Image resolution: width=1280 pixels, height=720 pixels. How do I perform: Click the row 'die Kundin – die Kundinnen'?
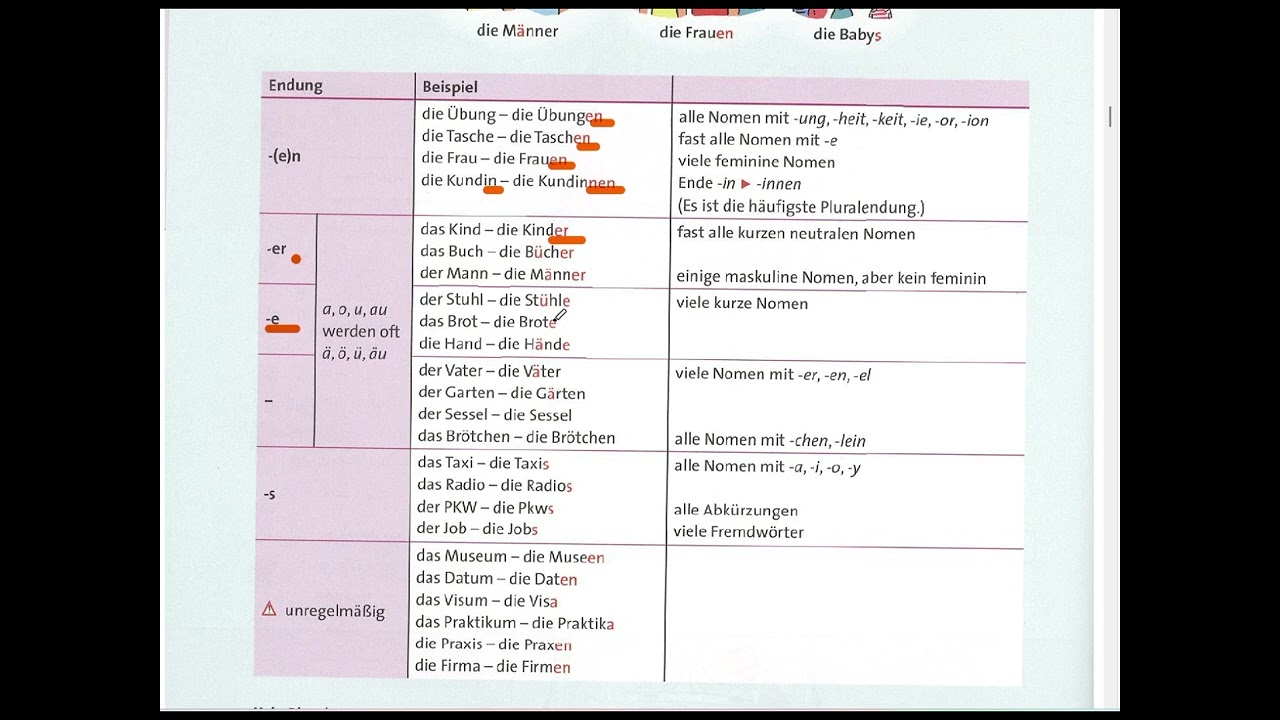coord(518,181)
